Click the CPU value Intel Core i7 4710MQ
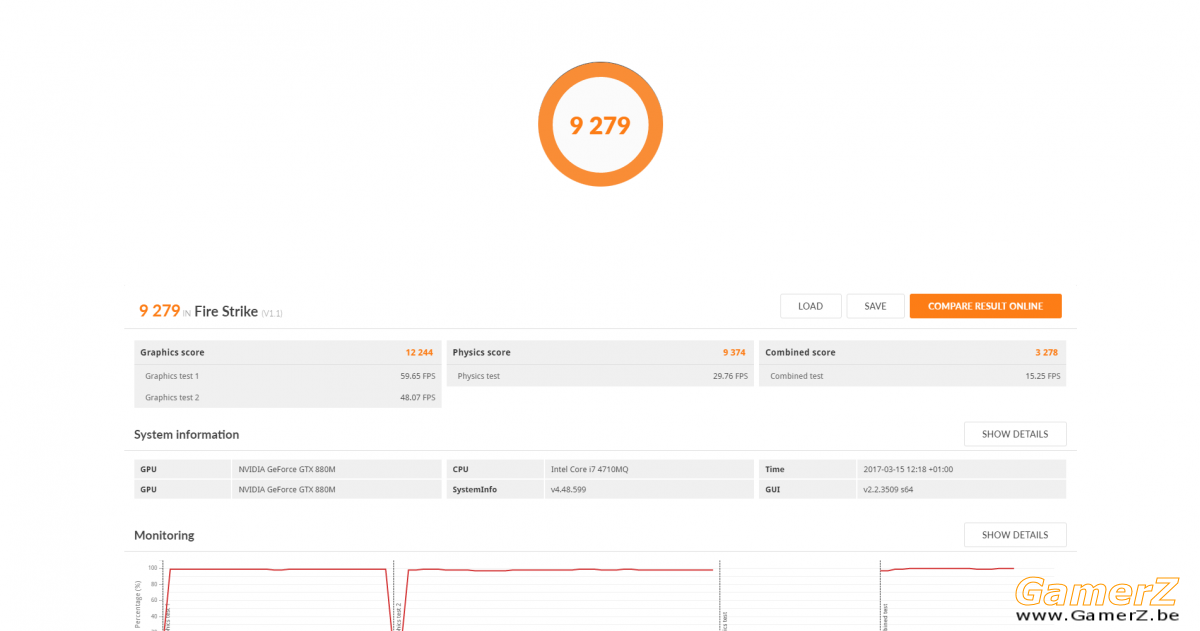This screenshot has height=631, width=1200. tap(589, 469)
